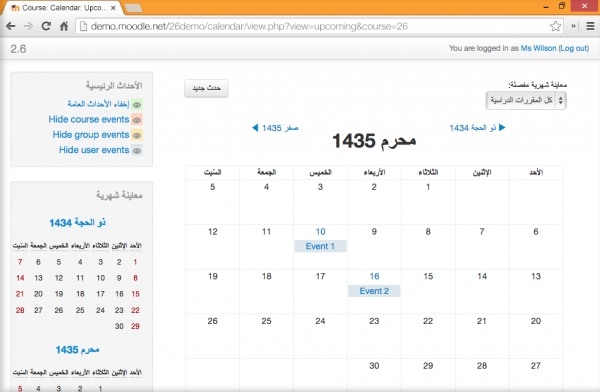
Task: Click the Hide course events link
Action: [89, 119]
